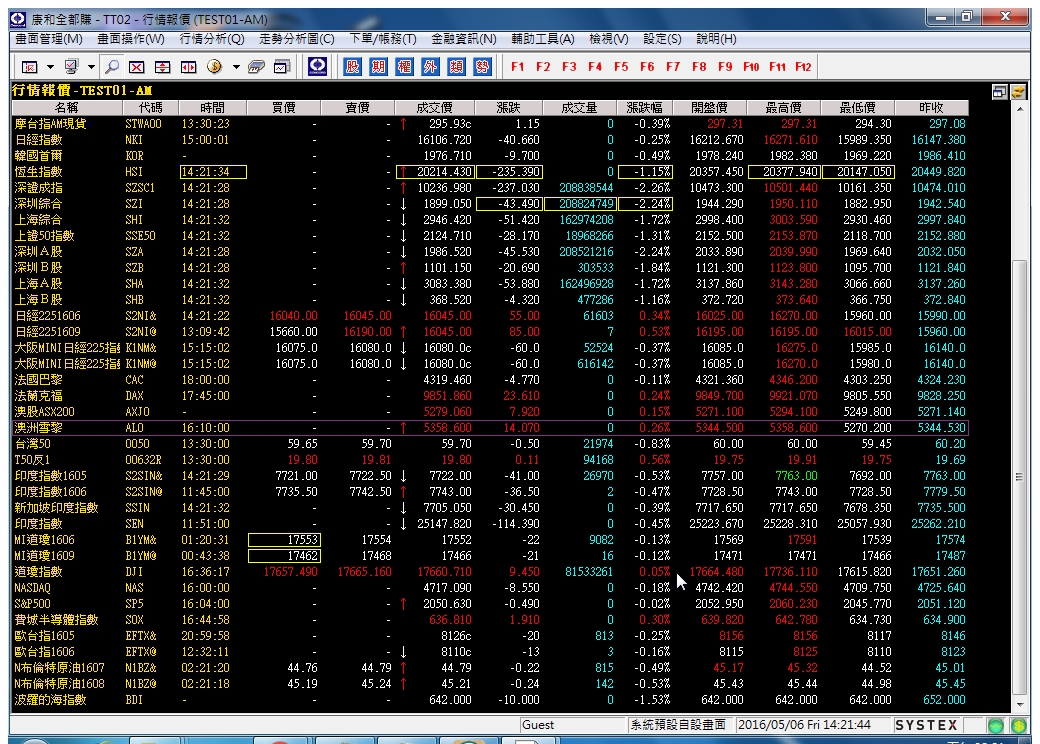The image size is (1040, 744).
Task: Click the 成交量 column header
Action: point(579,107)
